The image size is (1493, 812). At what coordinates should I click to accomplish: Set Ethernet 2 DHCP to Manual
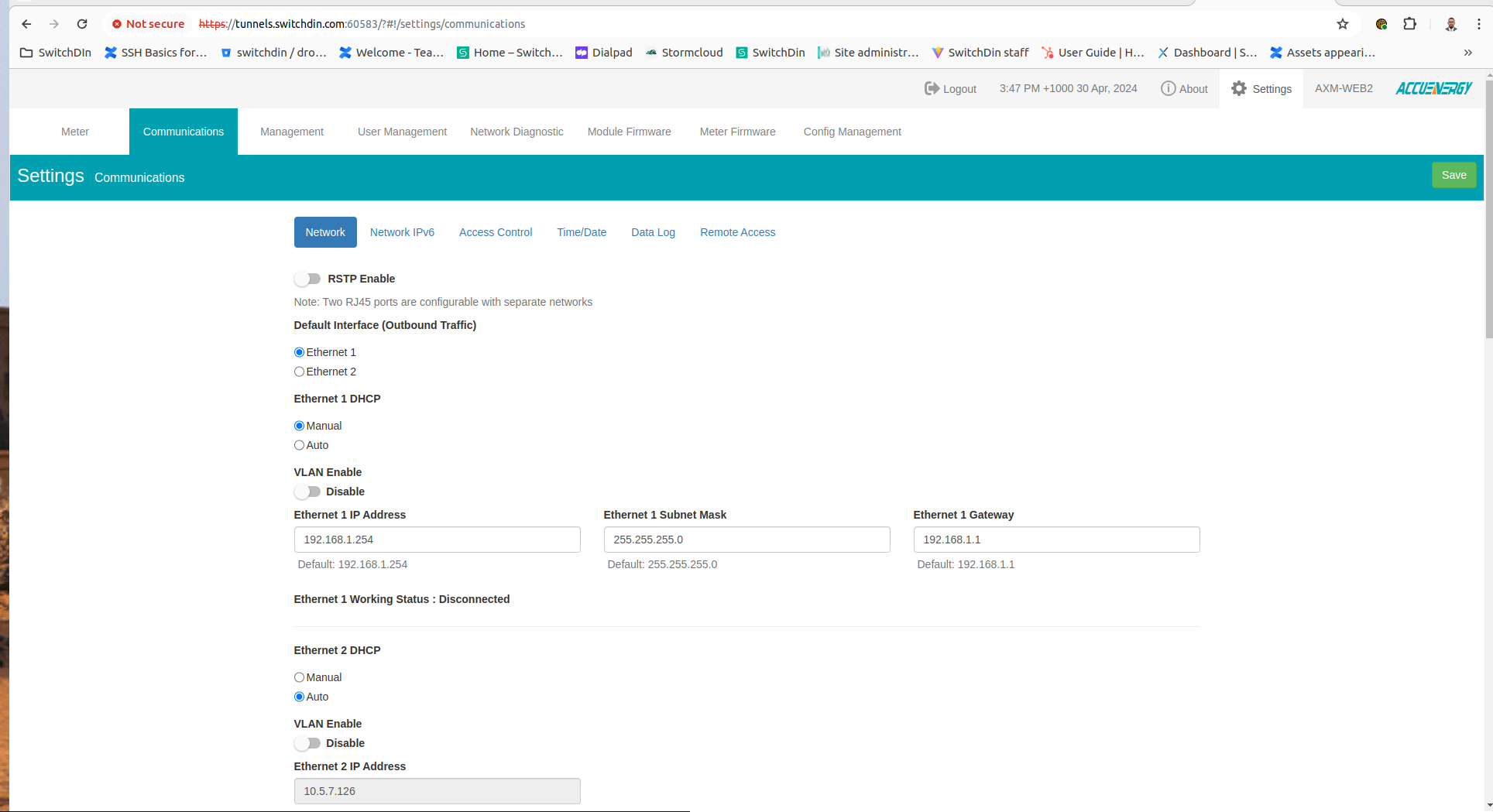click(x=299, y=677)
